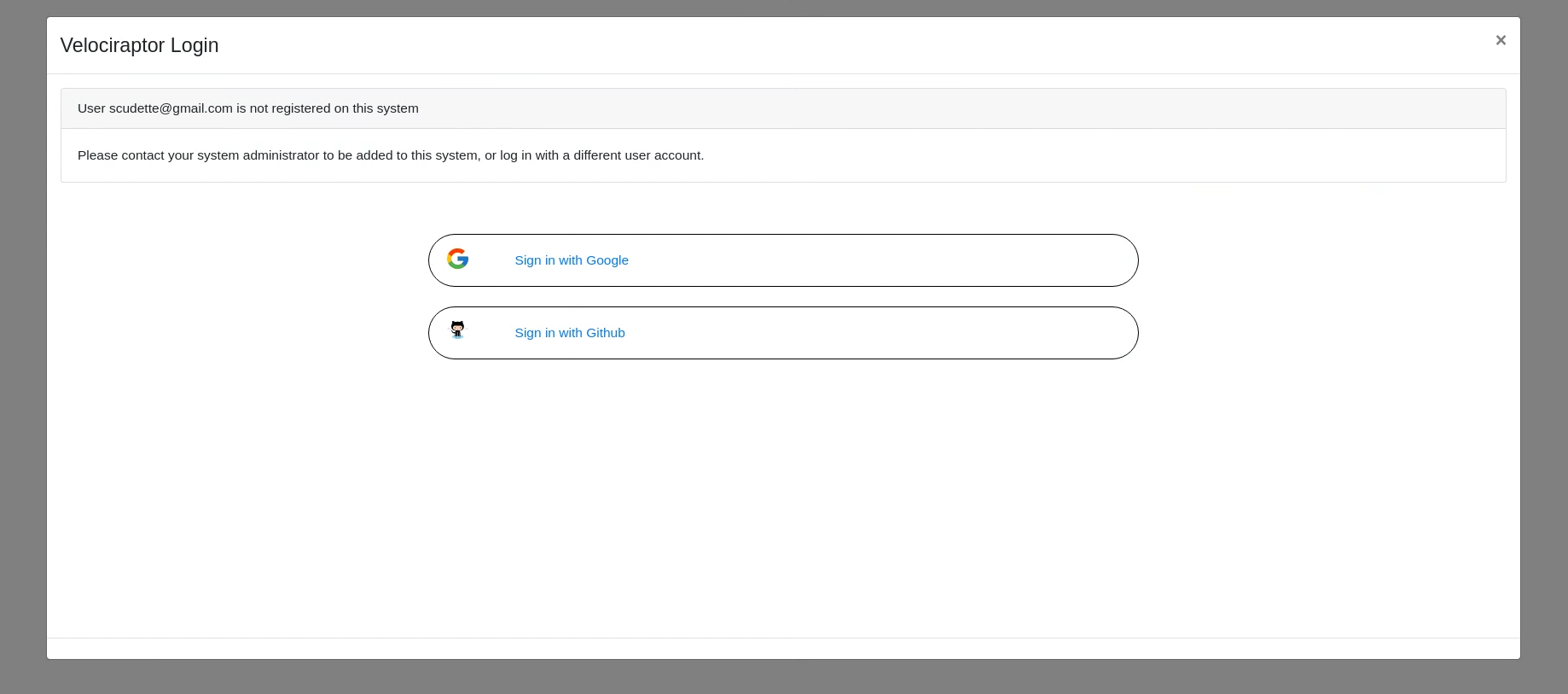Click the dimmed backdrop left of the dialog
Viewport: 1568px width, 694px height.
click(x=22, y=341)
